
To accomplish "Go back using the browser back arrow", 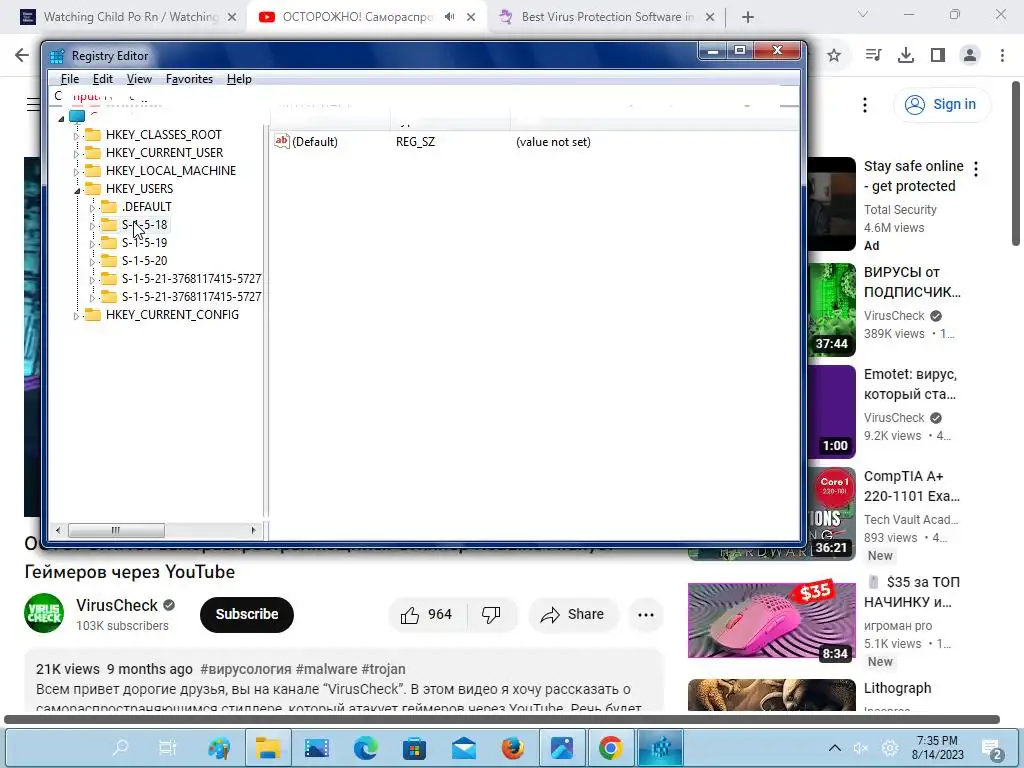I will [x=22, y=56].
